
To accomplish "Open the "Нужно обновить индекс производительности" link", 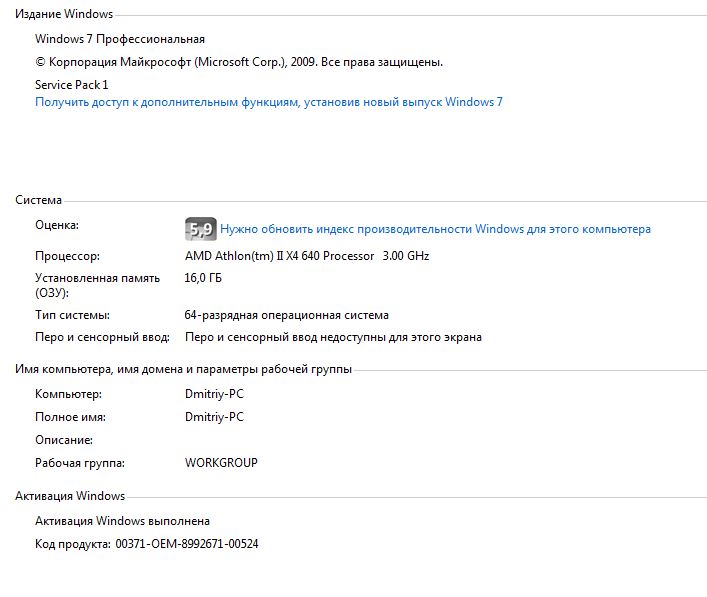I will pos(435,229).
